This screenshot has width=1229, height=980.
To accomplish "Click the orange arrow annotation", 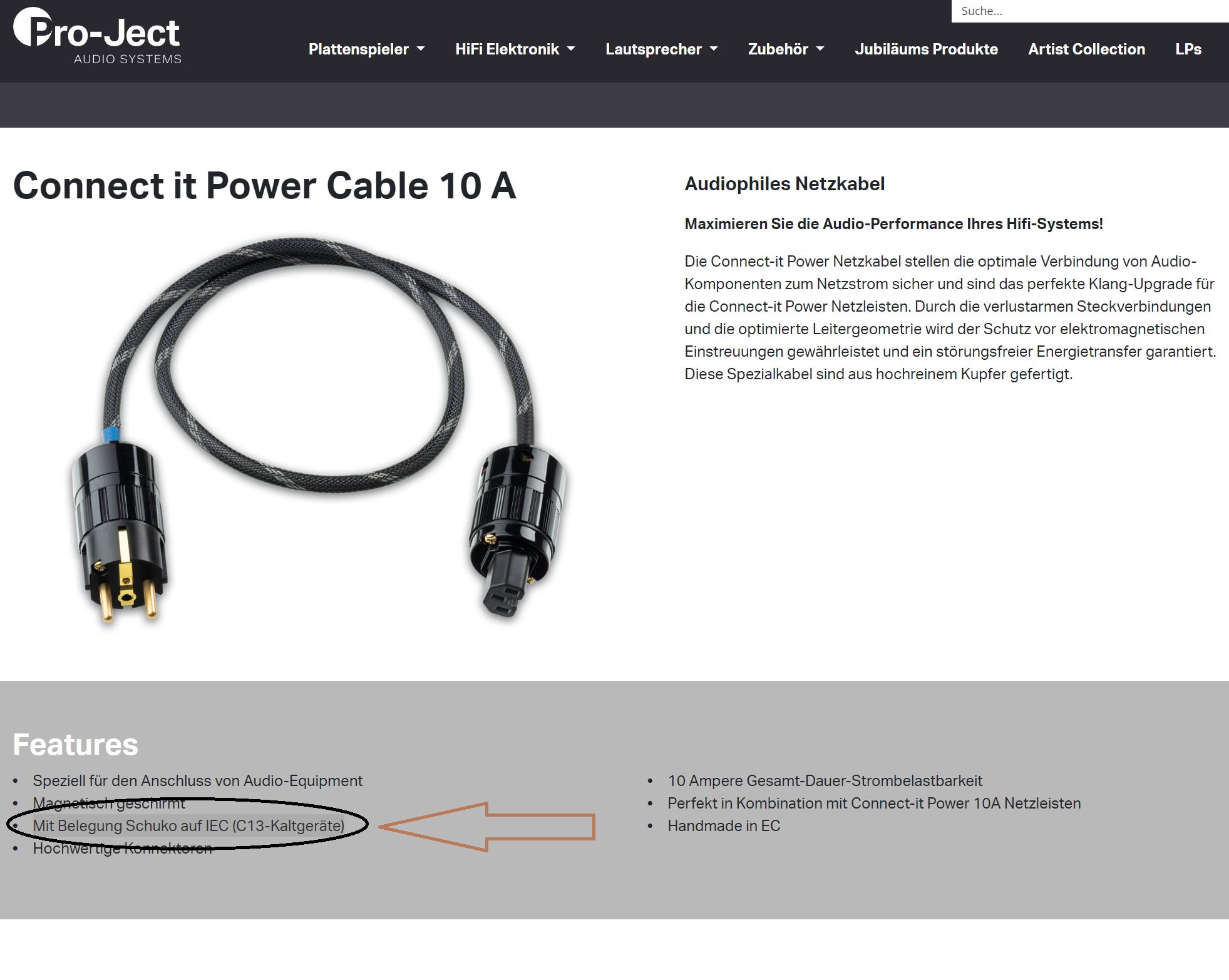I will point(487,827).
